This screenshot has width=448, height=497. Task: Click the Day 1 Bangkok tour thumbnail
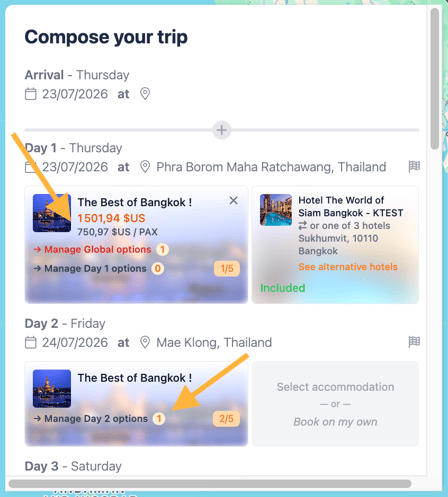52,213
